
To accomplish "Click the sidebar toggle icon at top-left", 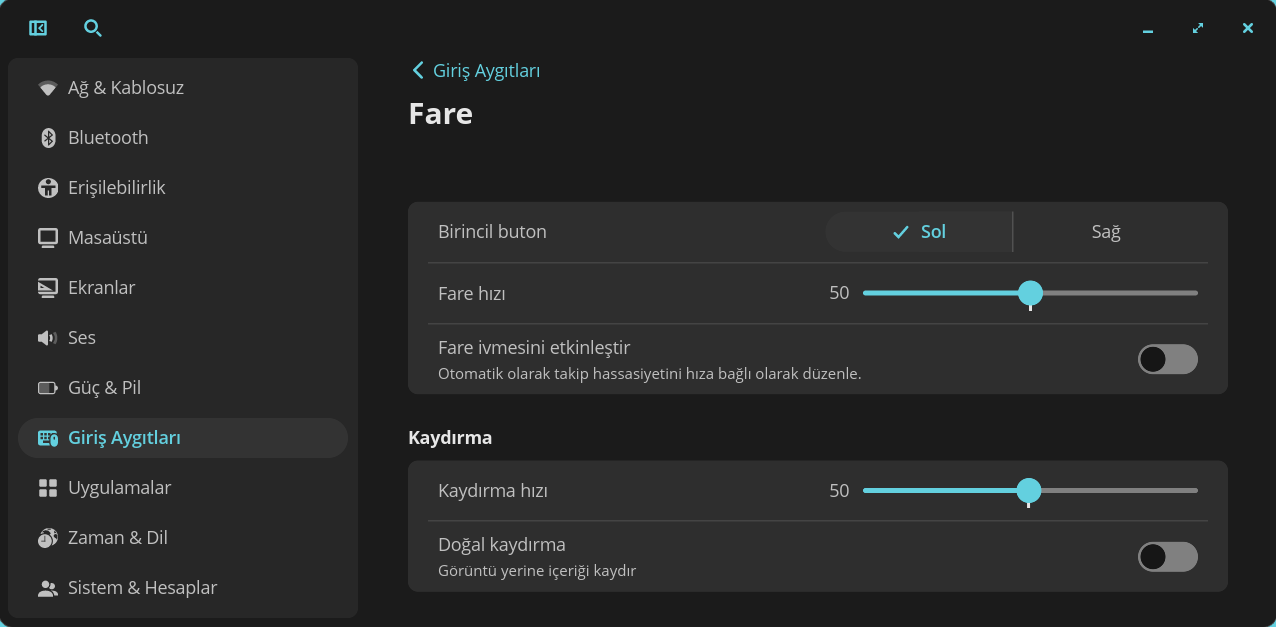I will click(x=38, y=28).
